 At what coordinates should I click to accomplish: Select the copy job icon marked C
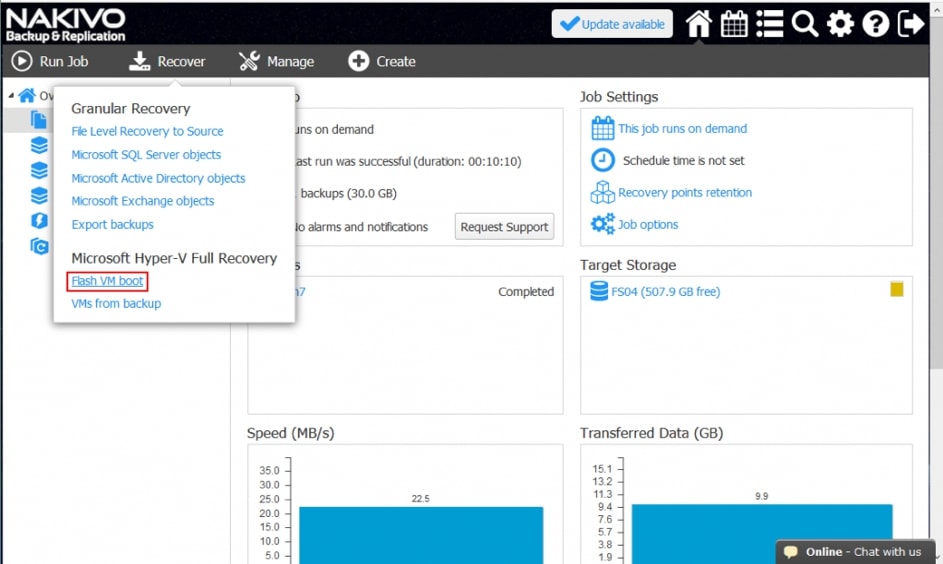(x=39, y=246)
